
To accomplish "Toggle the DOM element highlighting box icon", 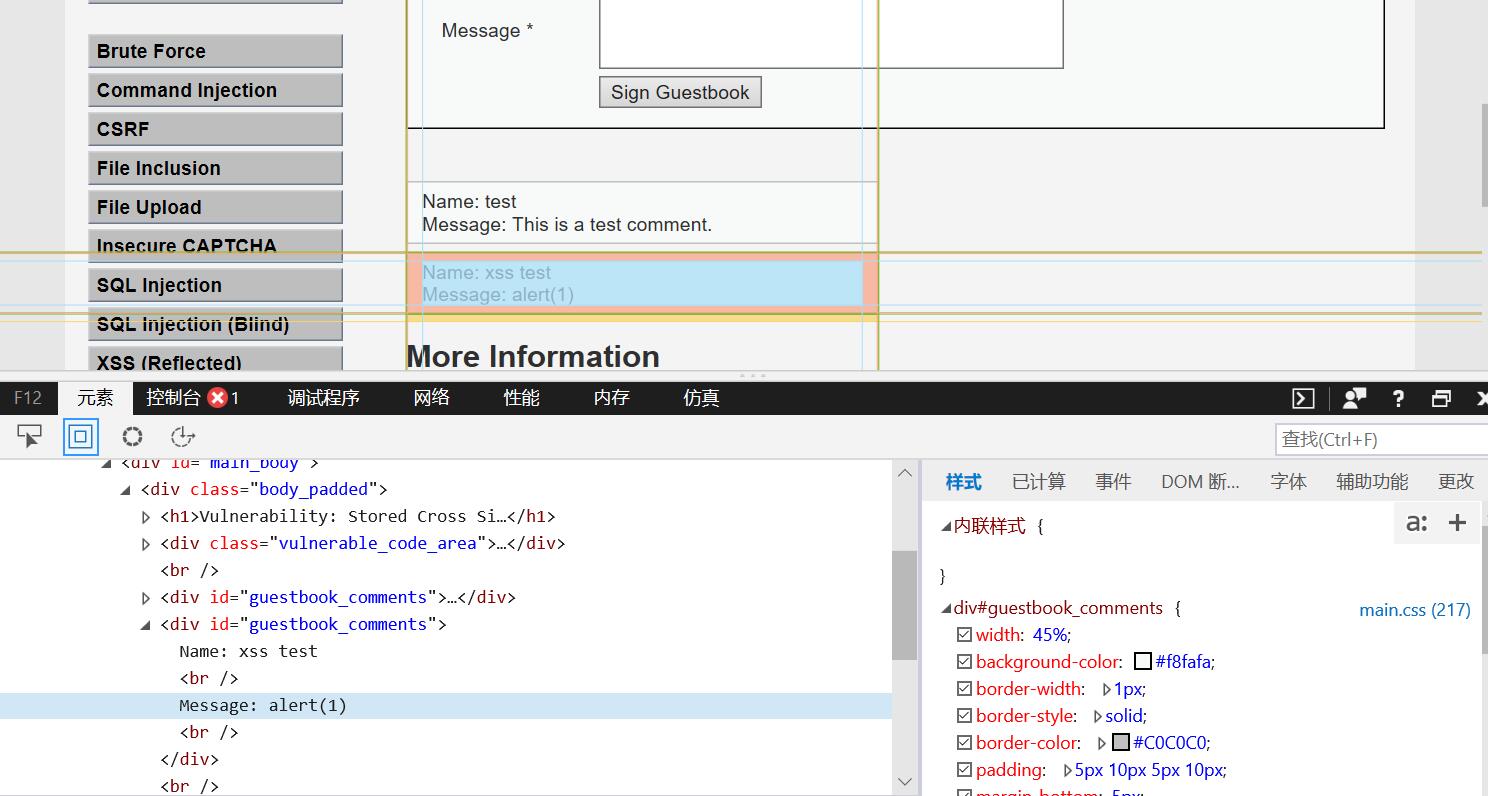I will tap(81, 437).
